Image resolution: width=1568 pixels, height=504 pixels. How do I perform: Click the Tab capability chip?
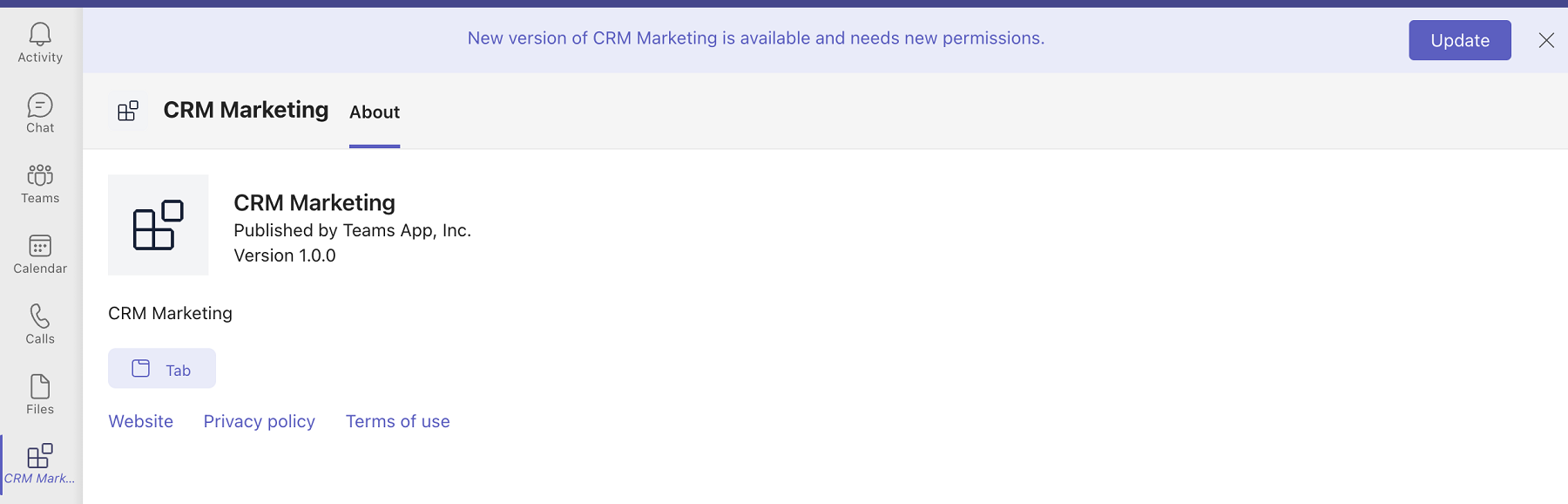(x=162, y=369)
